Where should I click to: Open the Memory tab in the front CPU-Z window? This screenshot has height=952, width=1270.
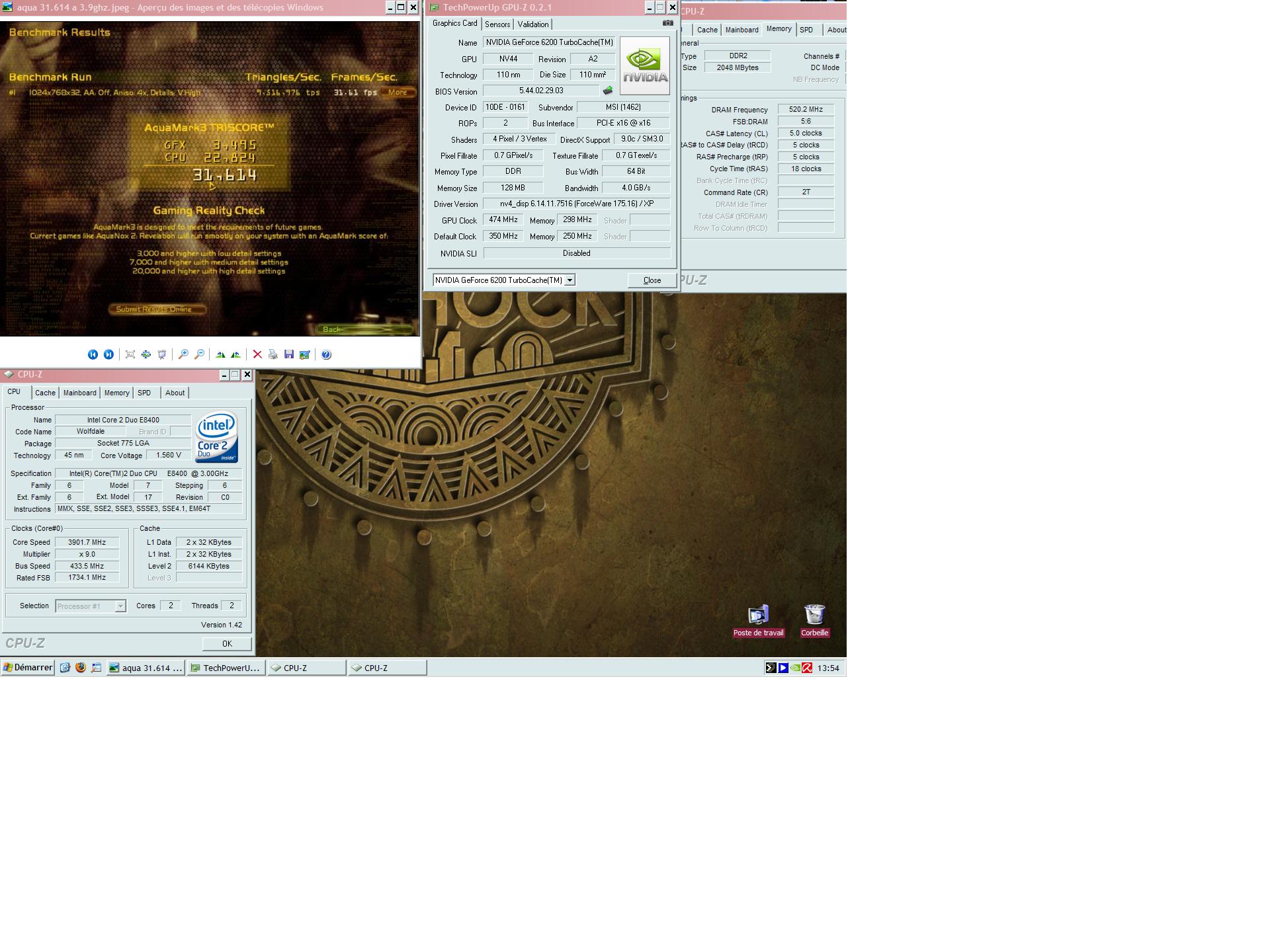coord(116,393)
